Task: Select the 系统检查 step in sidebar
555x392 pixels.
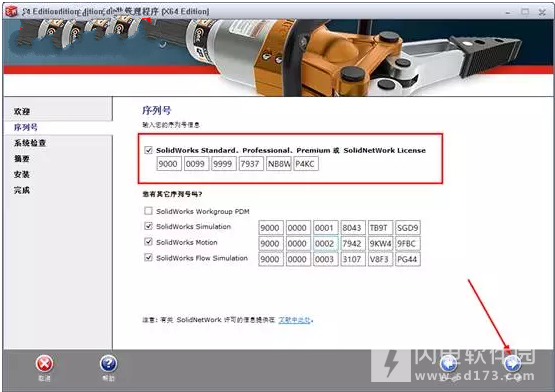Action: tap(30, 143)
